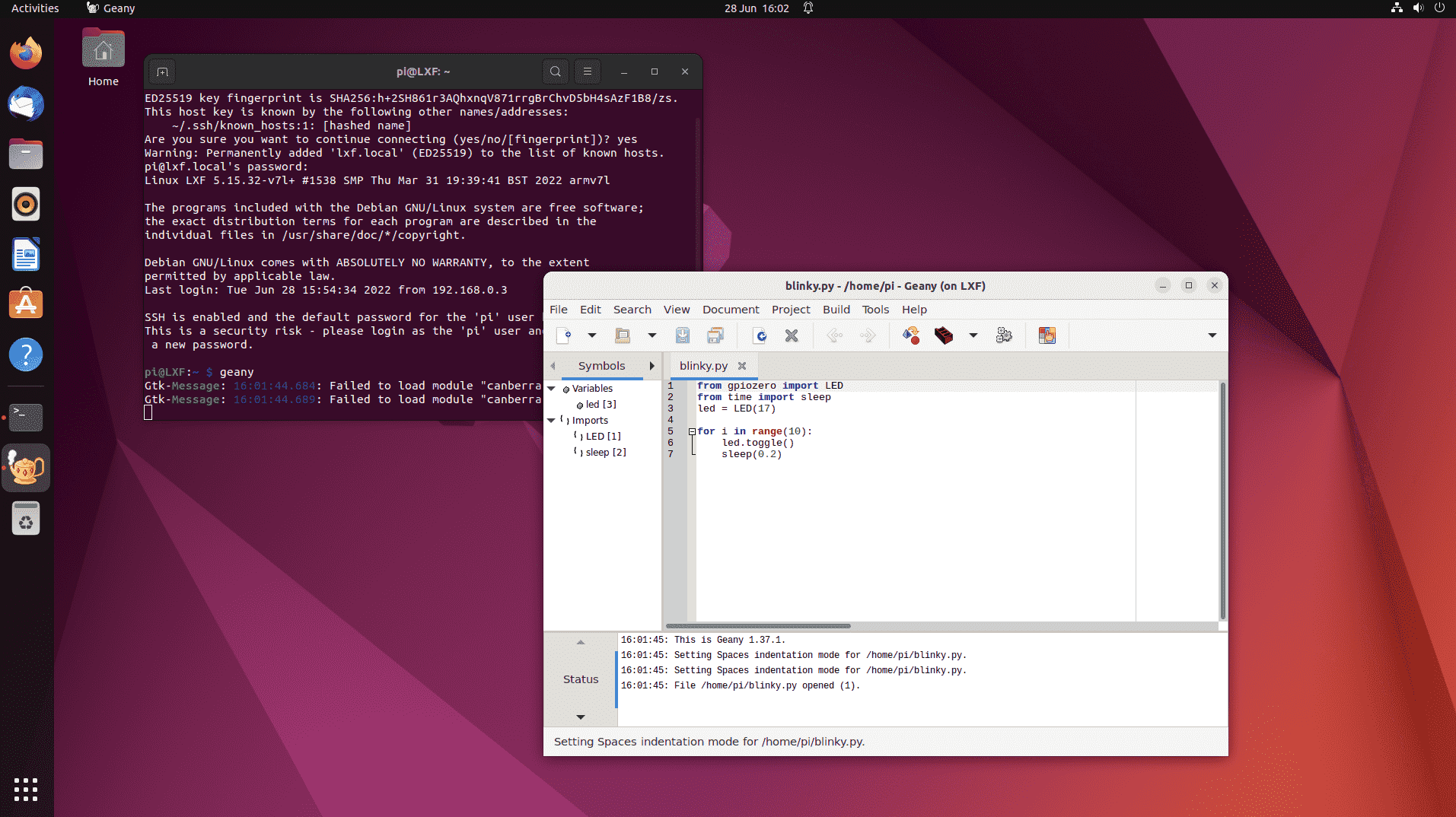Reload the current file from disk
The width and height of the screenshot is (1456, 817).
pyautogui.click(x=760, y=335)
